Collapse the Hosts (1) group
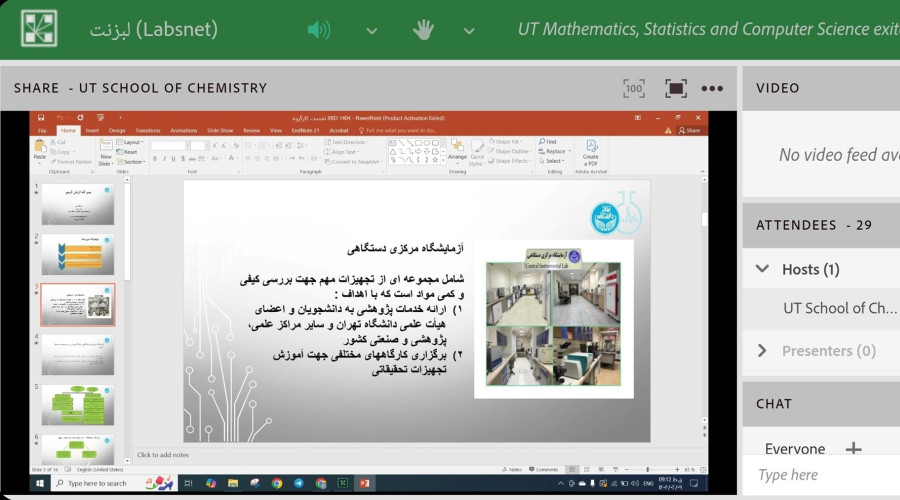This screenshot has height=500, width=900. click(x=763, y=269)
